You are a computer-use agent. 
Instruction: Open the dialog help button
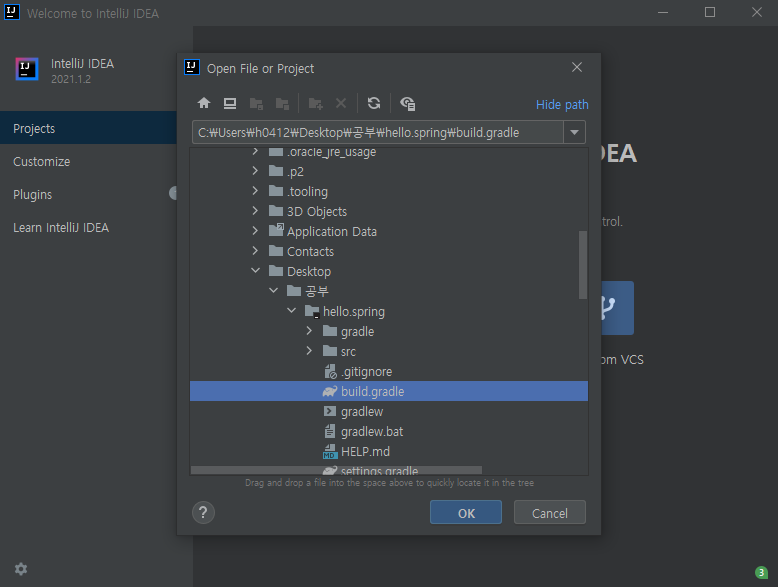(203, 512)
